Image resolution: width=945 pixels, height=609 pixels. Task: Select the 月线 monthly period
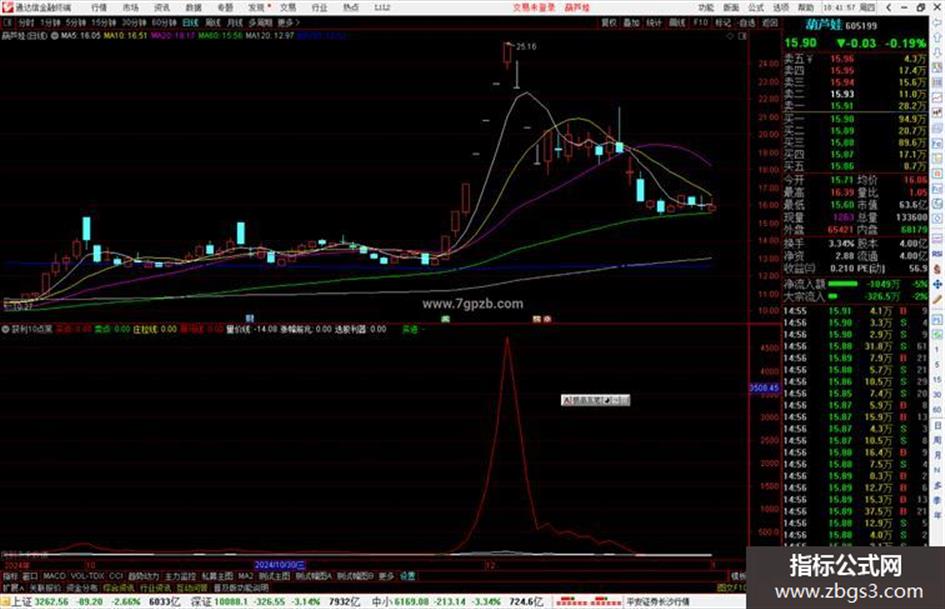(x=234, y=22)
